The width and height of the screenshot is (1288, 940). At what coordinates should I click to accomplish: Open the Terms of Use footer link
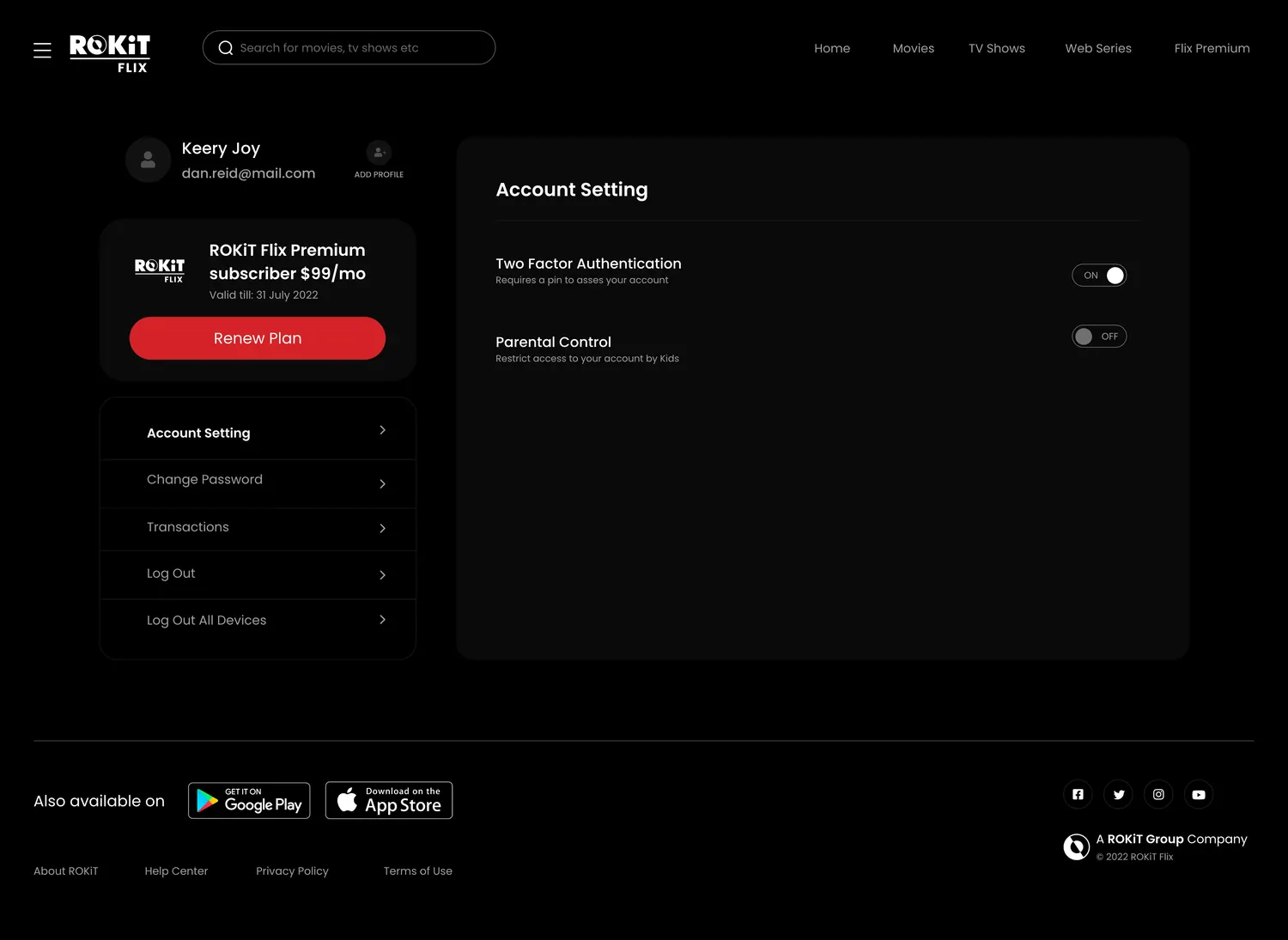pos(418,871)
